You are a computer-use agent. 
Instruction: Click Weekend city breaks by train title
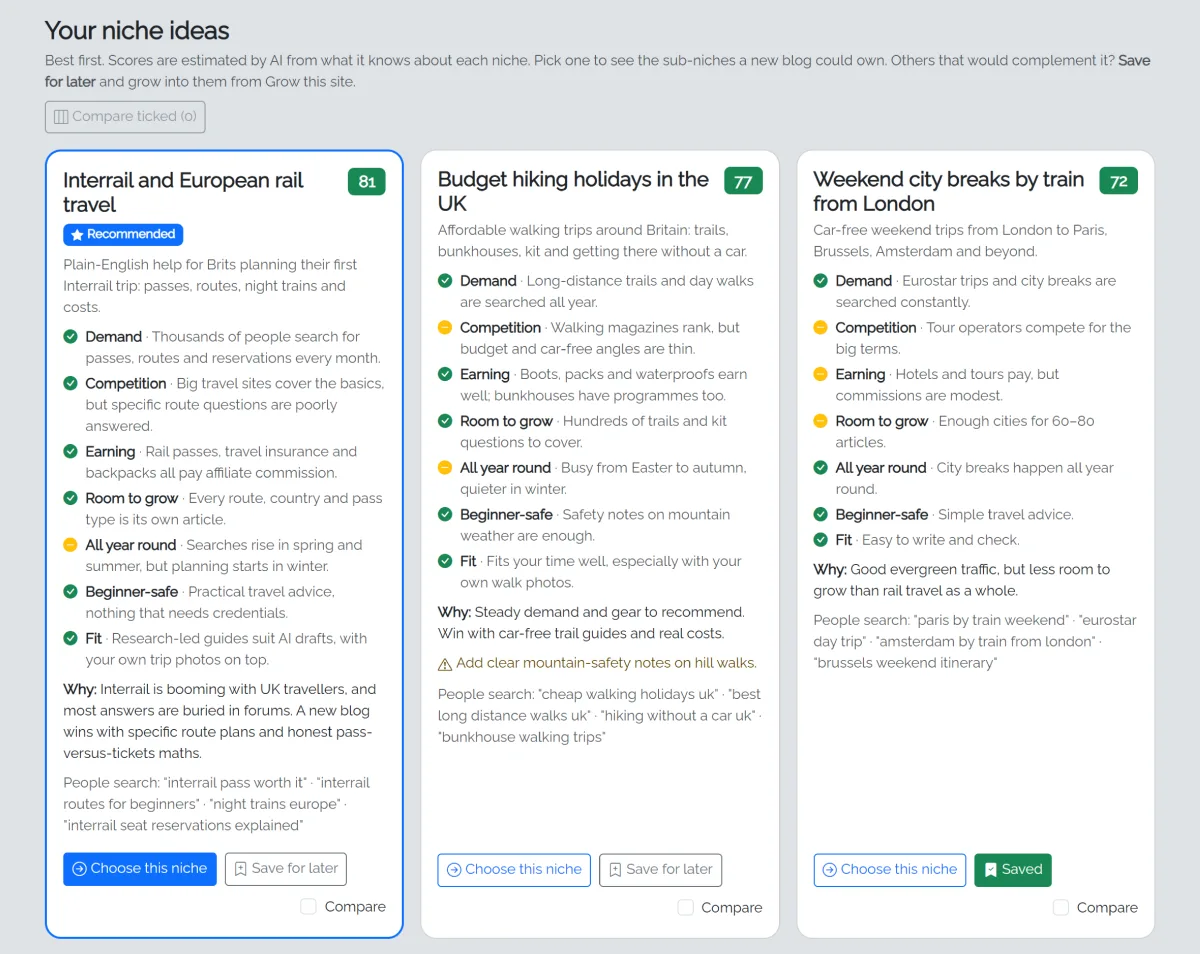[949, 191]
